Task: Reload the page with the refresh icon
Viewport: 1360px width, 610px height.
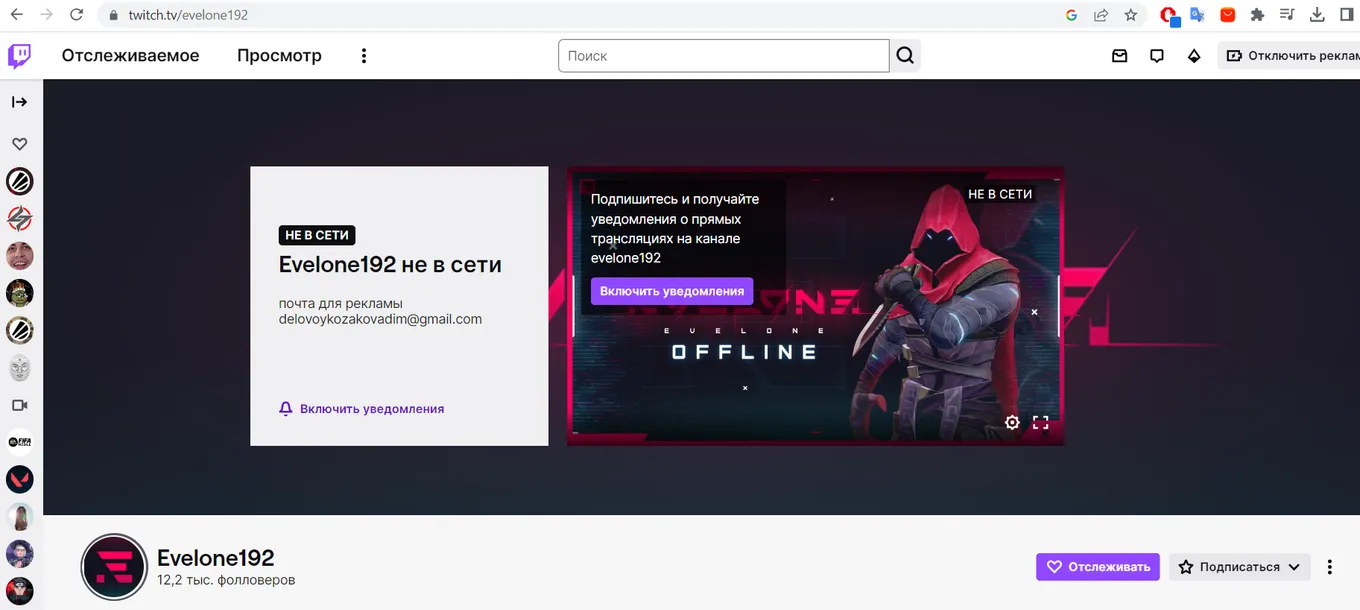Action: tap(77, 15)
